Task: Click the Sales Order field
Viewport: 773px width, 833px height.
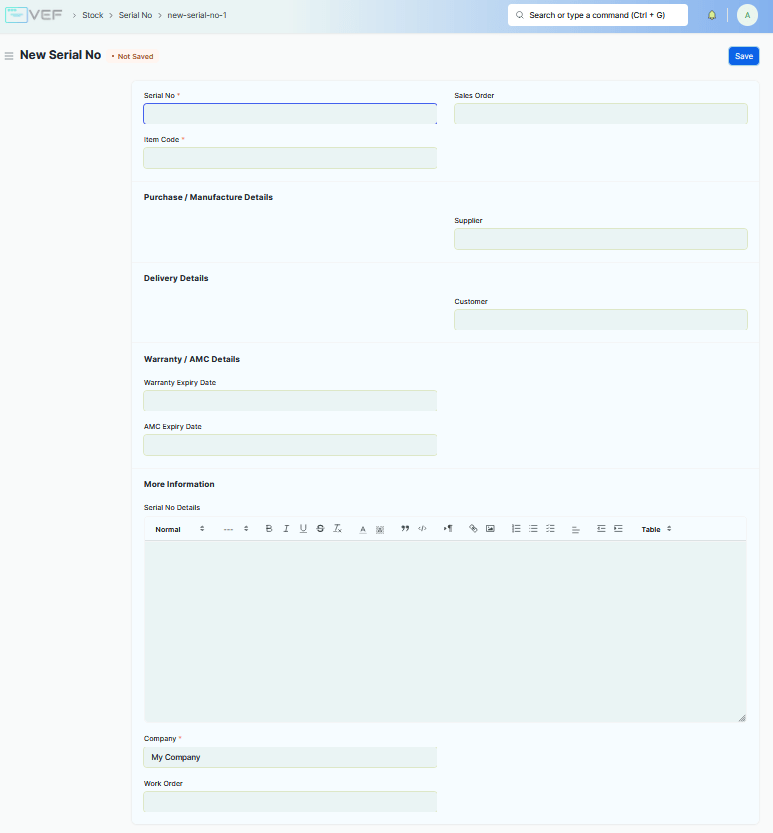Action: (x=601, y=114)
